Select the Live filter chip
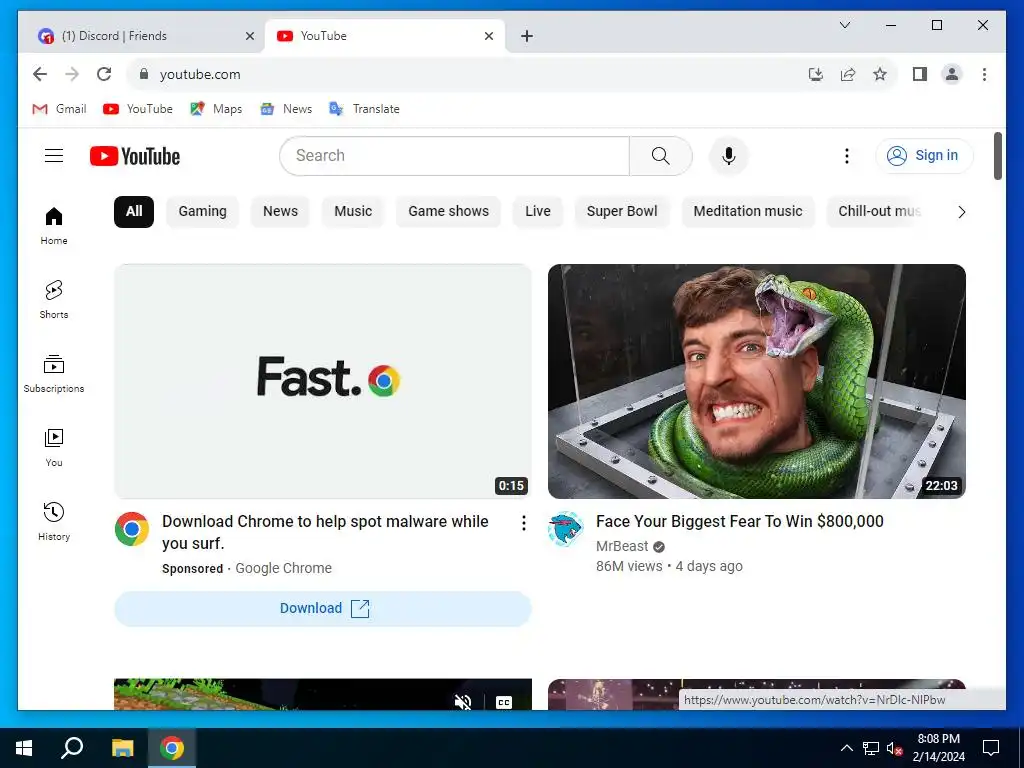Viewport: 1024px width, 768px height. click(537, 212)
